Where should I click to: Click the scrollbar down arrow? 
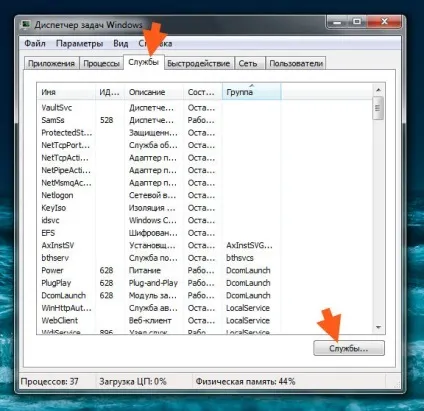(378, 327)
